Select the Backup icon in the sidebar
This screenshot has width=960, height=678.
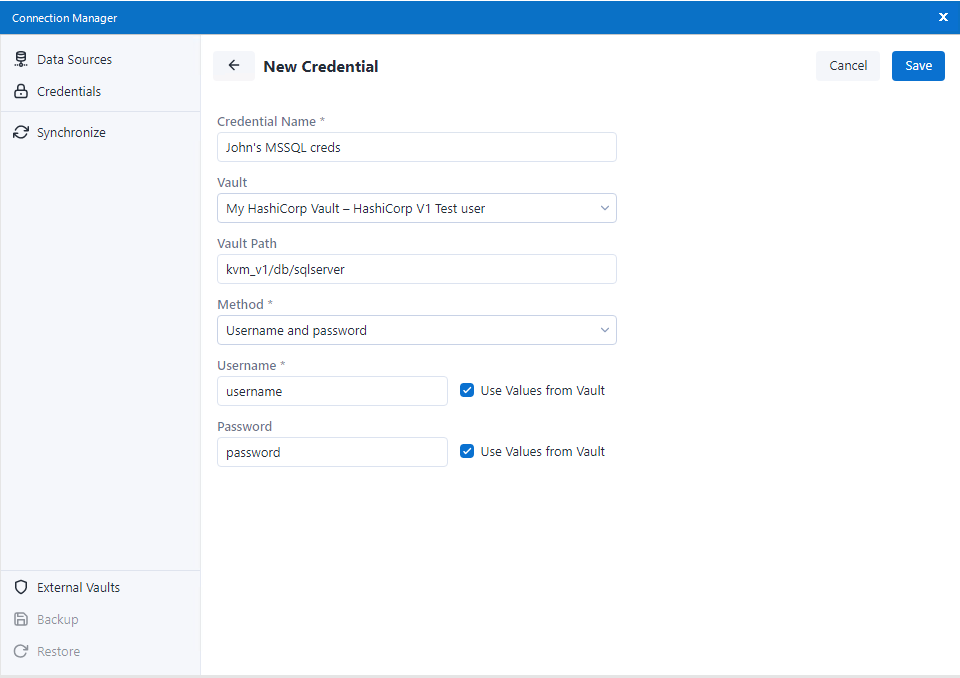click(x=21, y=619)
